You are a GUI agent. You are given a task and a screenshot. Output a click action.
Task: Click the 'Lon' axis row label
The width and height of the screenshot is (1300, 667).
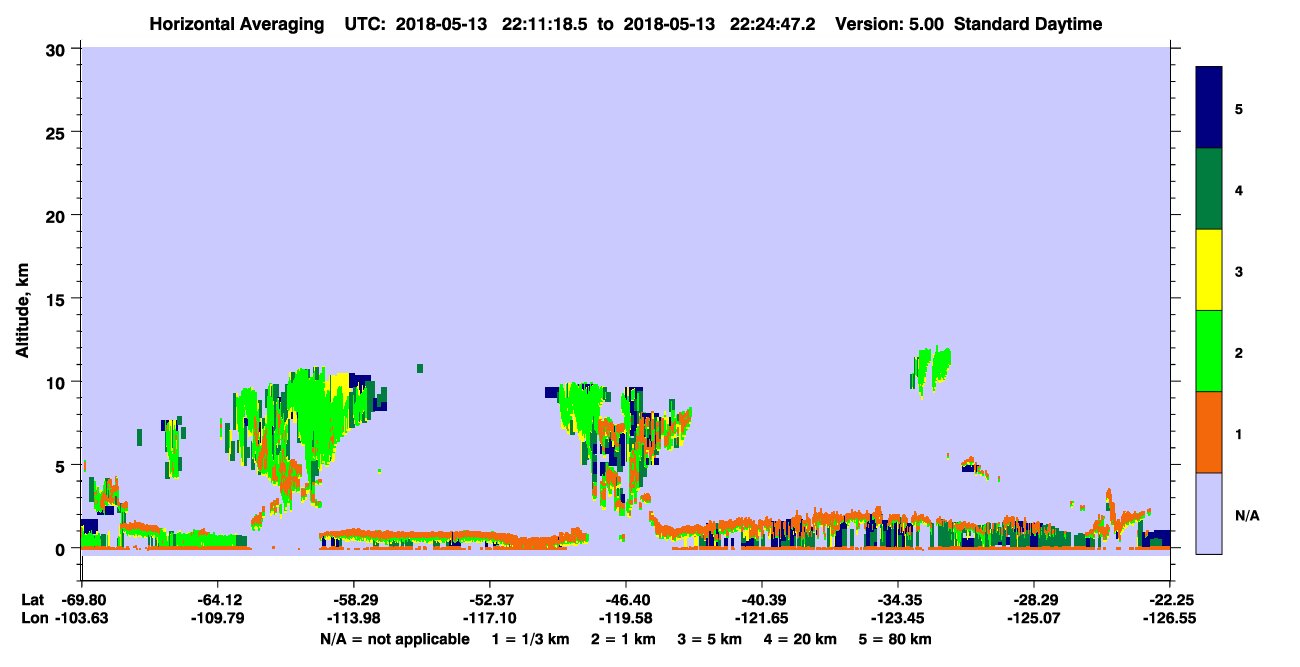point(34,618)
